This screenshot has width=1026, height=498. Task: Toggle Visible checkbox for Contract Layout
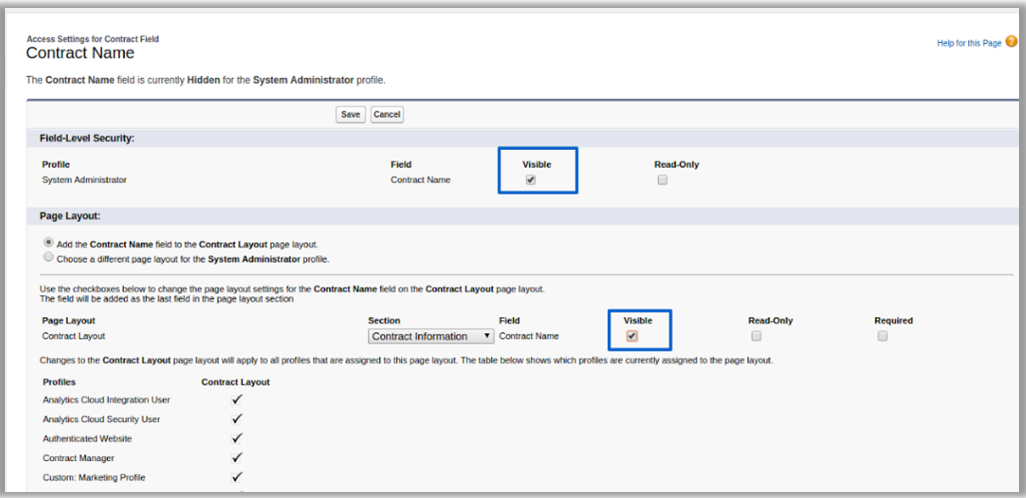tap(632, 336)
